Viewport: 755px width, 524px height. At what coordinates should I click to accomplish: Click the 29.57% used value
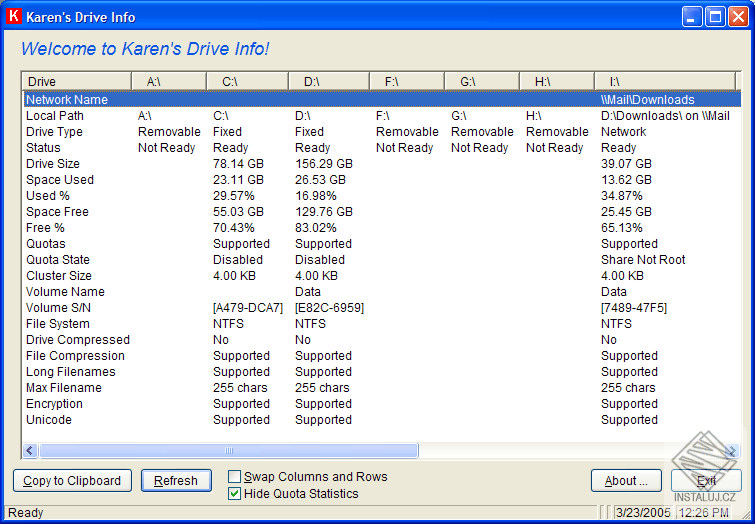coord(234,196)
